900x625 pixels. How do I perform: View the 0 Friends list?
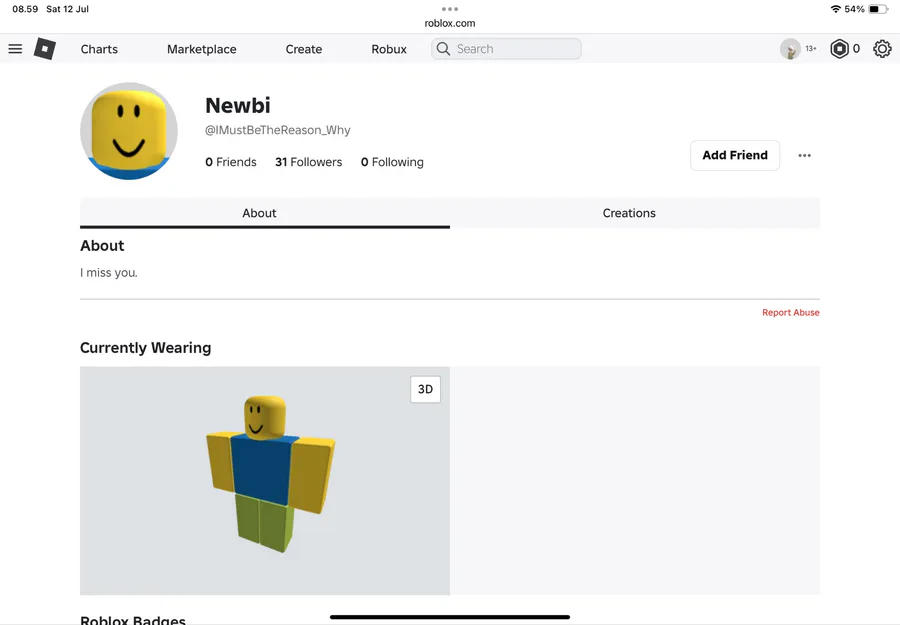[x=231, y=162]
